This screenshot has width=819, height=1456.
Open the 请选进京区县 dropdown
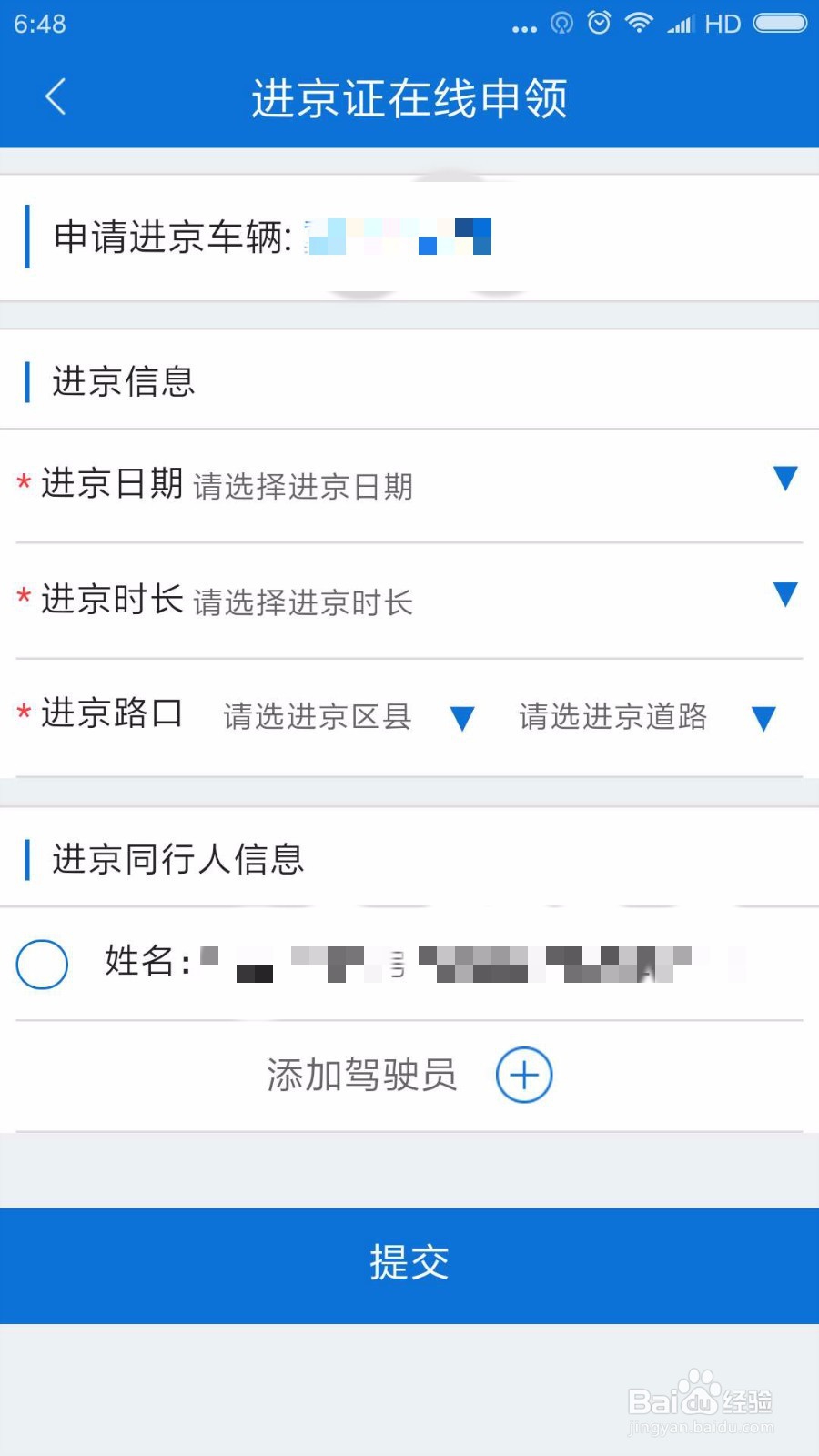coord(349,717)
